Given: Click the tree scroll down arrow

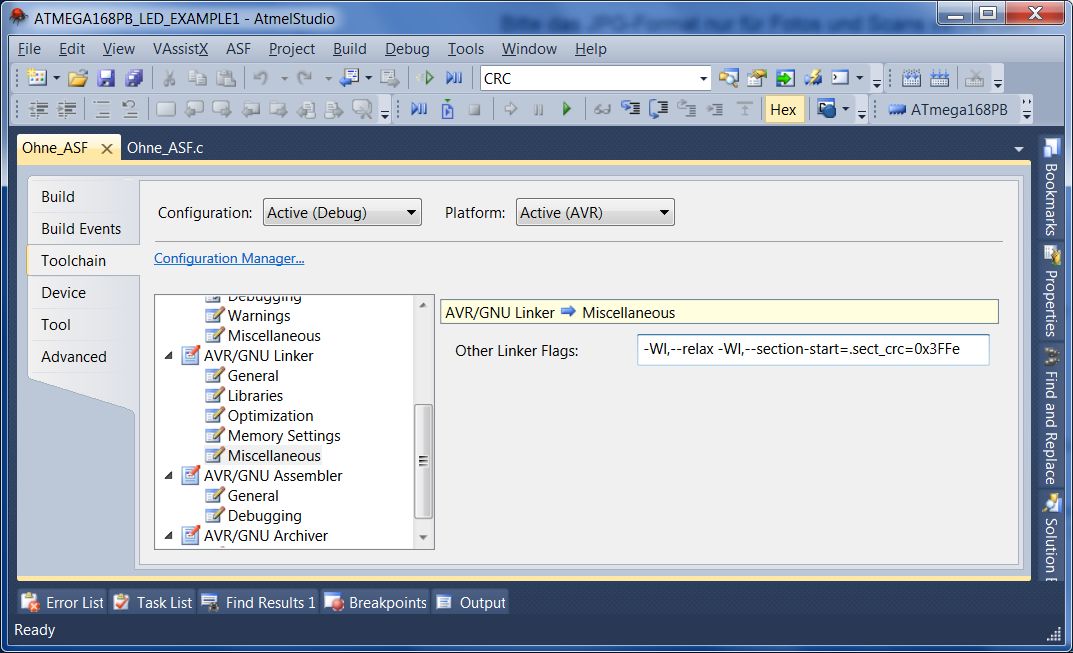Looking at the screenshot, I should (423, 537).
